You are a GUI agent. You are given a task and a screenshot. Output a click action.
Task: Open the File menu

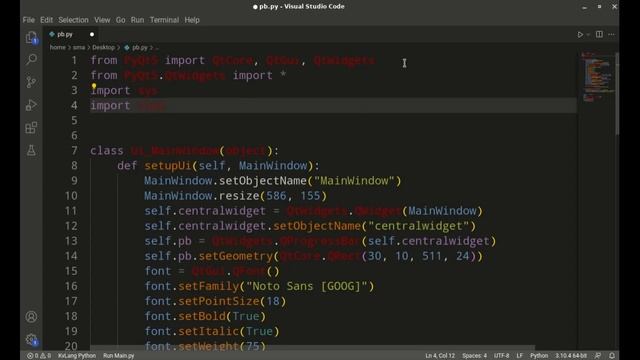click(29, 20)
